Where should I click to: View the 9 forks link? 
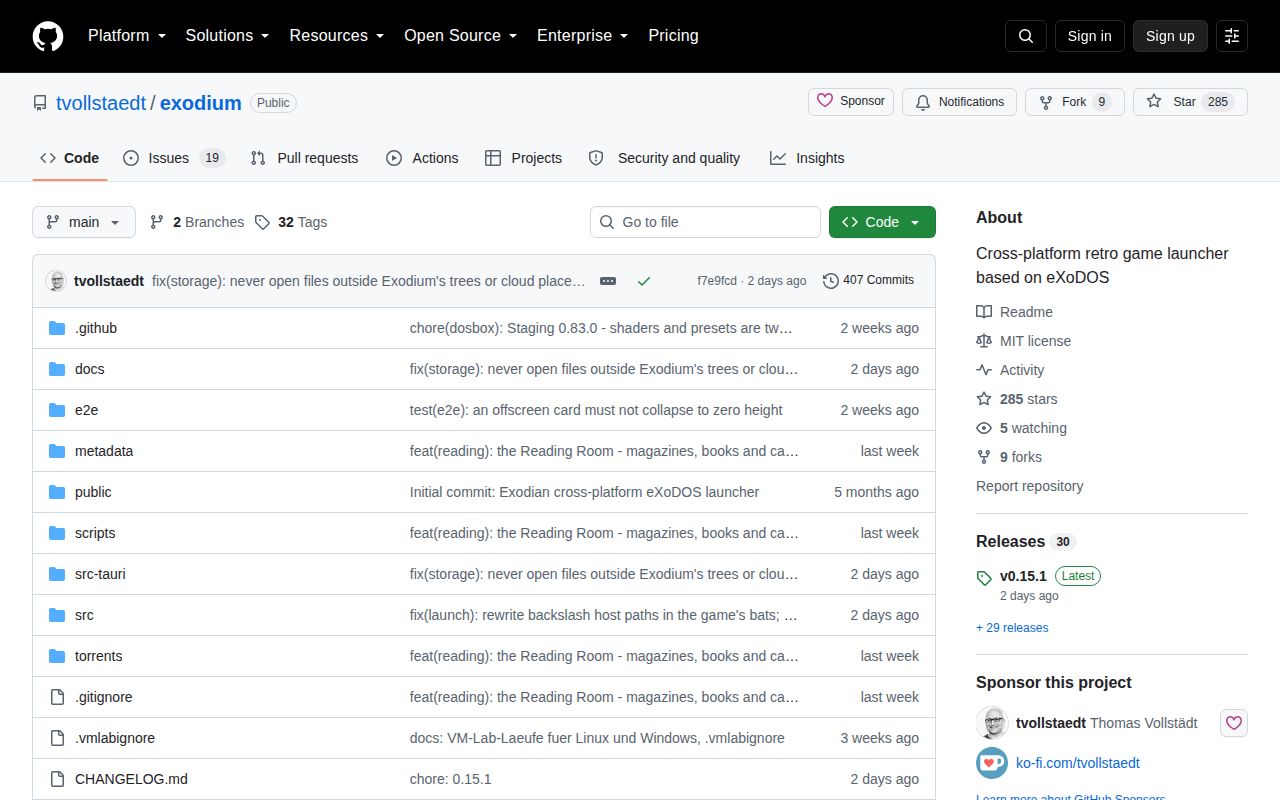(1009, 457)
